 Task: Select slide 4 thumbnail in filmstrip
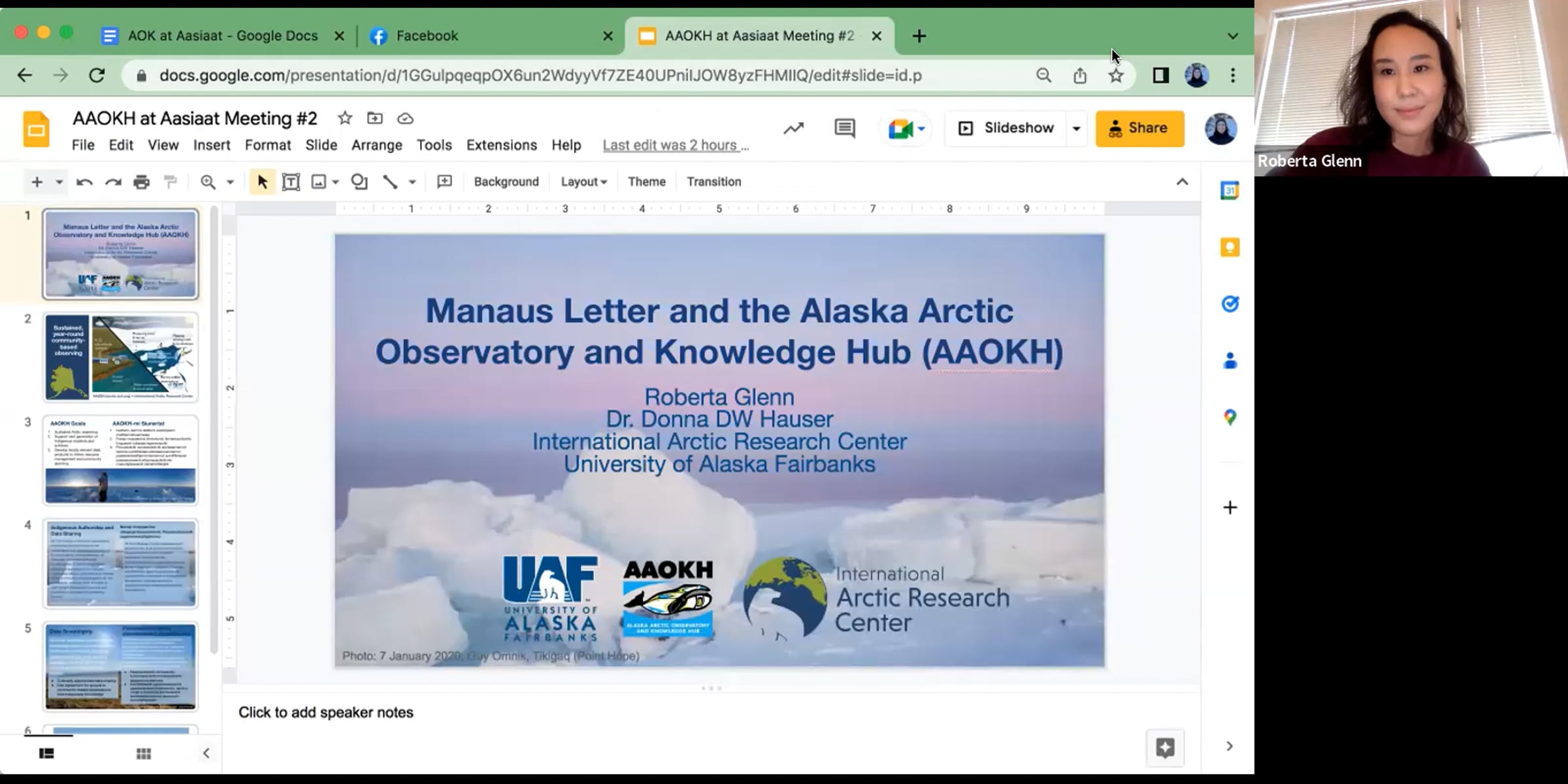(x=120, y=563)
